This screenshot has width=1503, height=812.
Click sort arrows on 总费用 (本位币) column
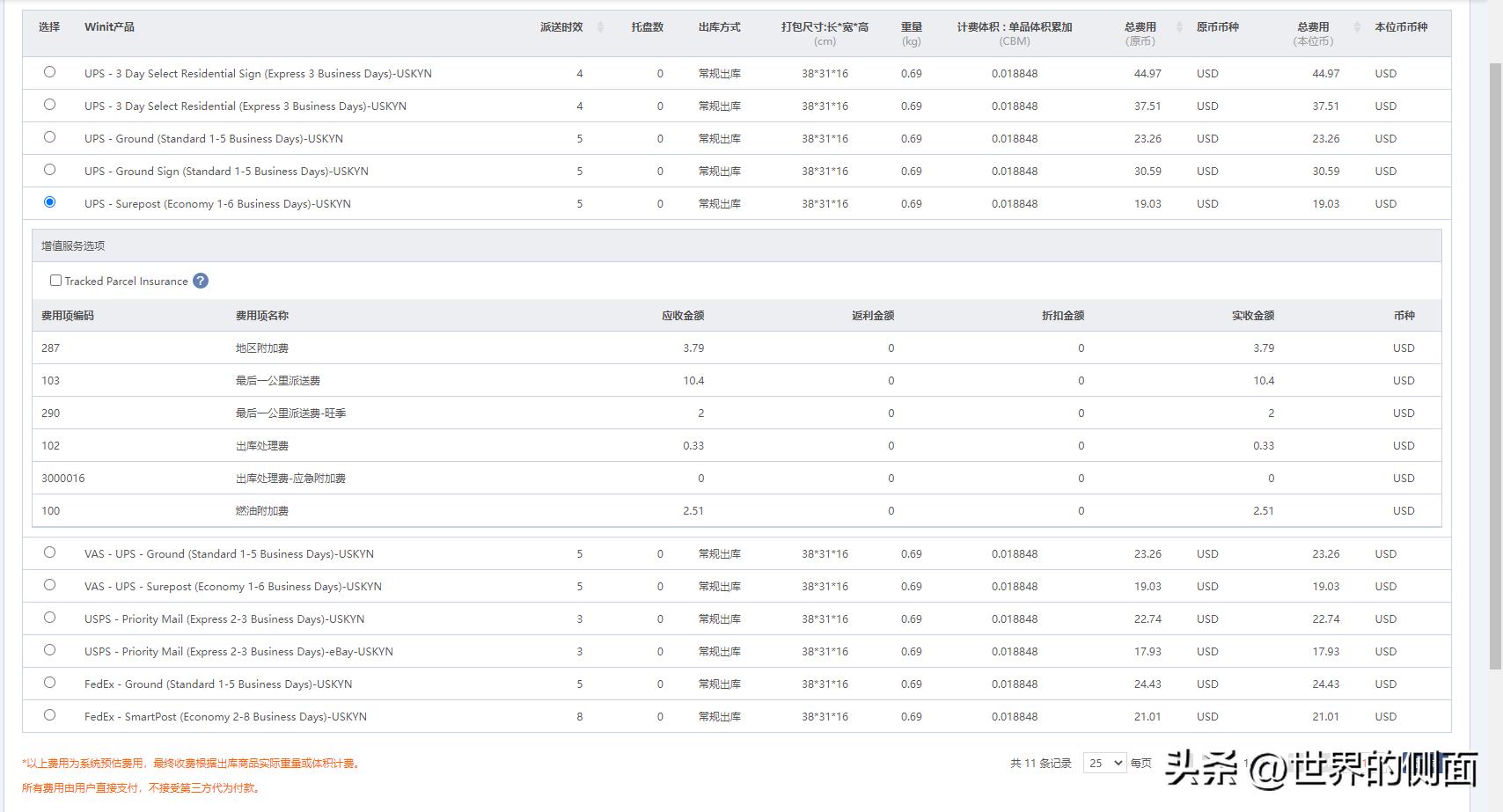[x=1357, y=27]
